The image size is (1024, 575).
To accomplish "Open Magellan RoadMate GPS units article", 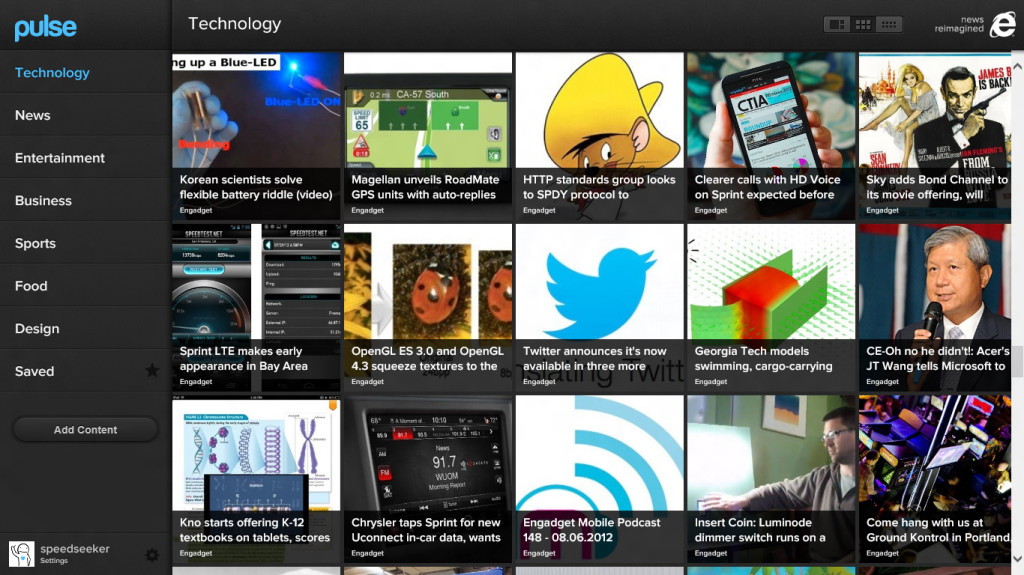I will click(428, 136).
